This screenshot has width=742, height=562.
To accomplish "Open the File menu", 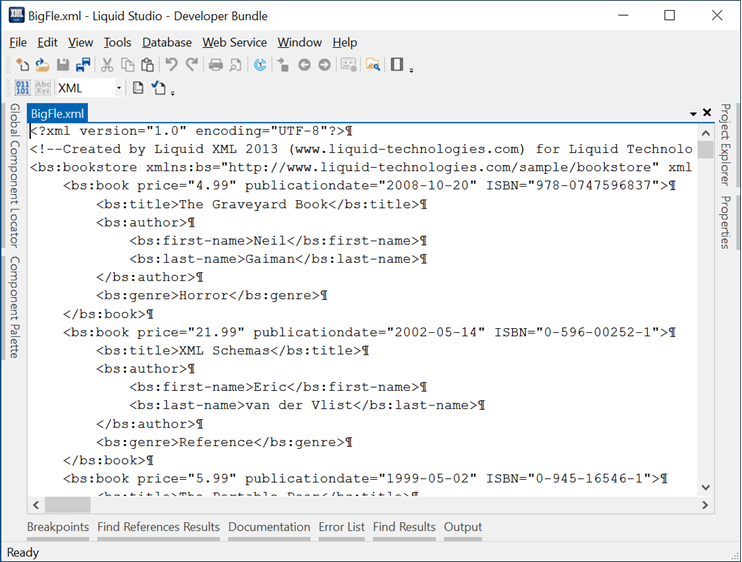I will pos(18,43).
